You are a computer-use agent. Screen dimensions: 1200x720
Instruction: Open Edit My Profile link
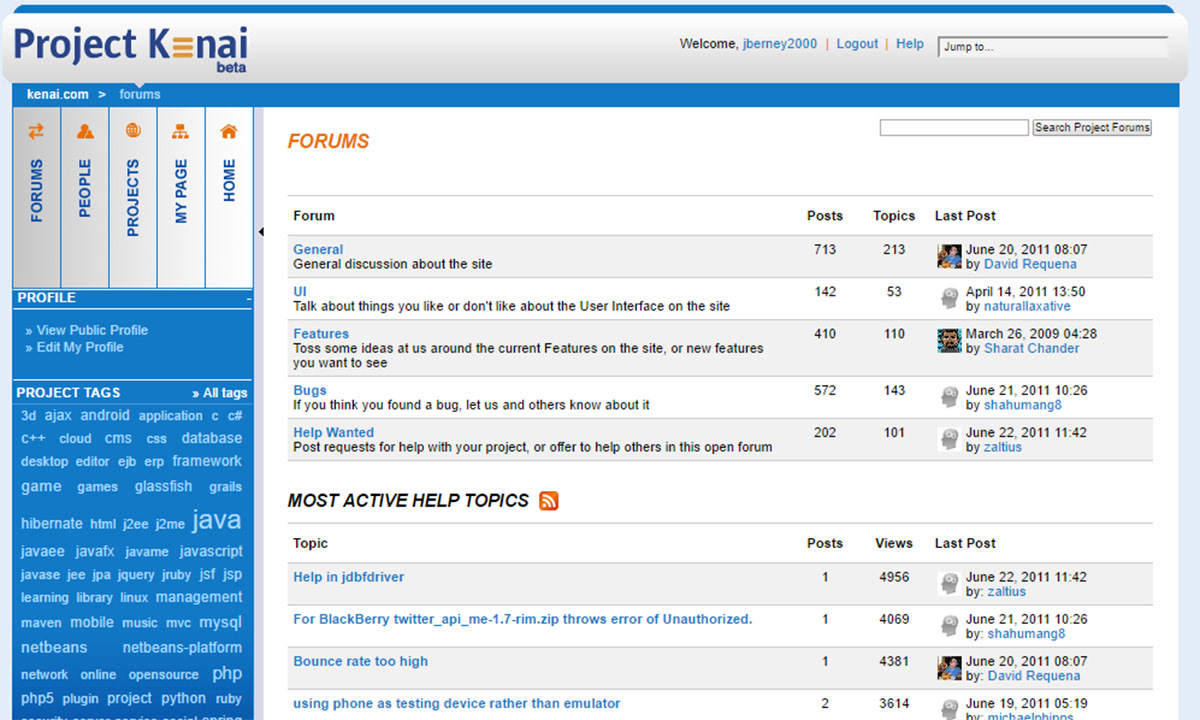tap(80, 347)
